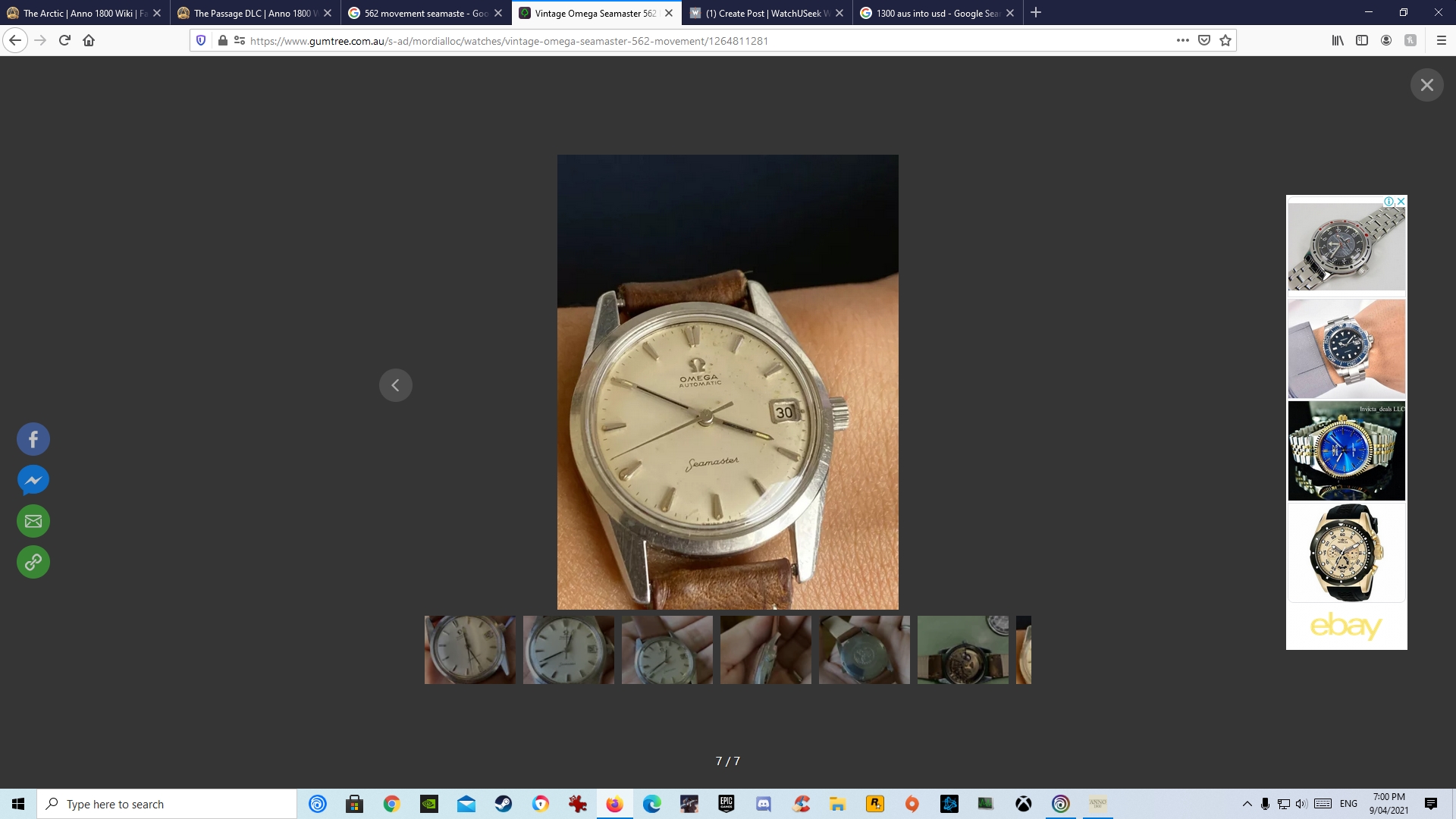Save page to Pocket
Image resolution: width=1456 pixels, height=819 pixels.
1204,41
